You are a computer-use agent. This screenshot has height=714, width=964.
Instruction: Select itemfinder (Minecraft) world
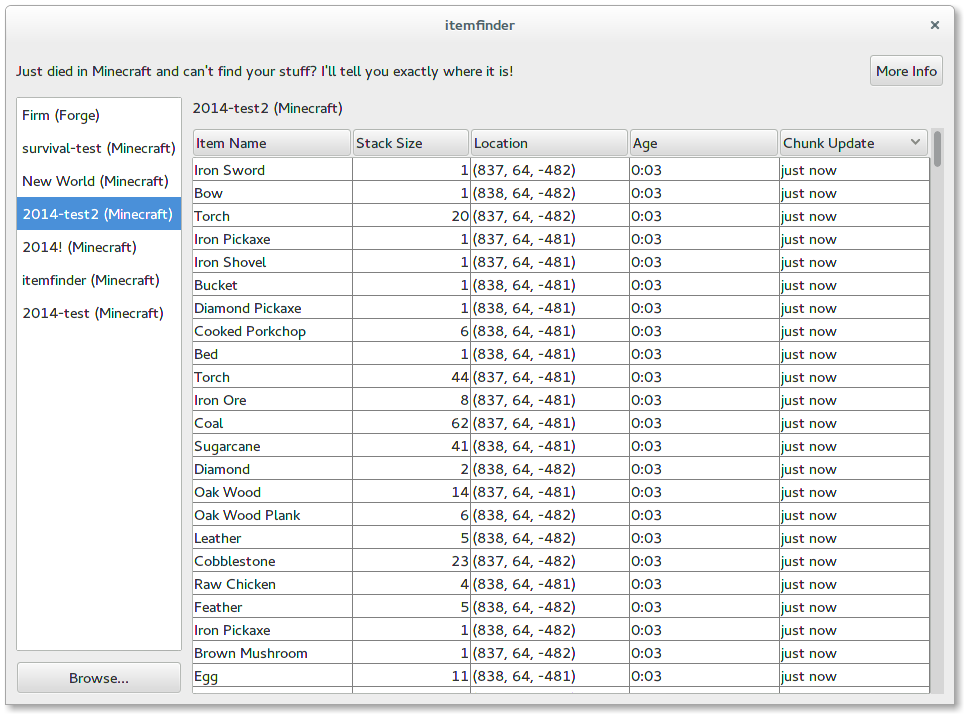(x=99, y=280)
